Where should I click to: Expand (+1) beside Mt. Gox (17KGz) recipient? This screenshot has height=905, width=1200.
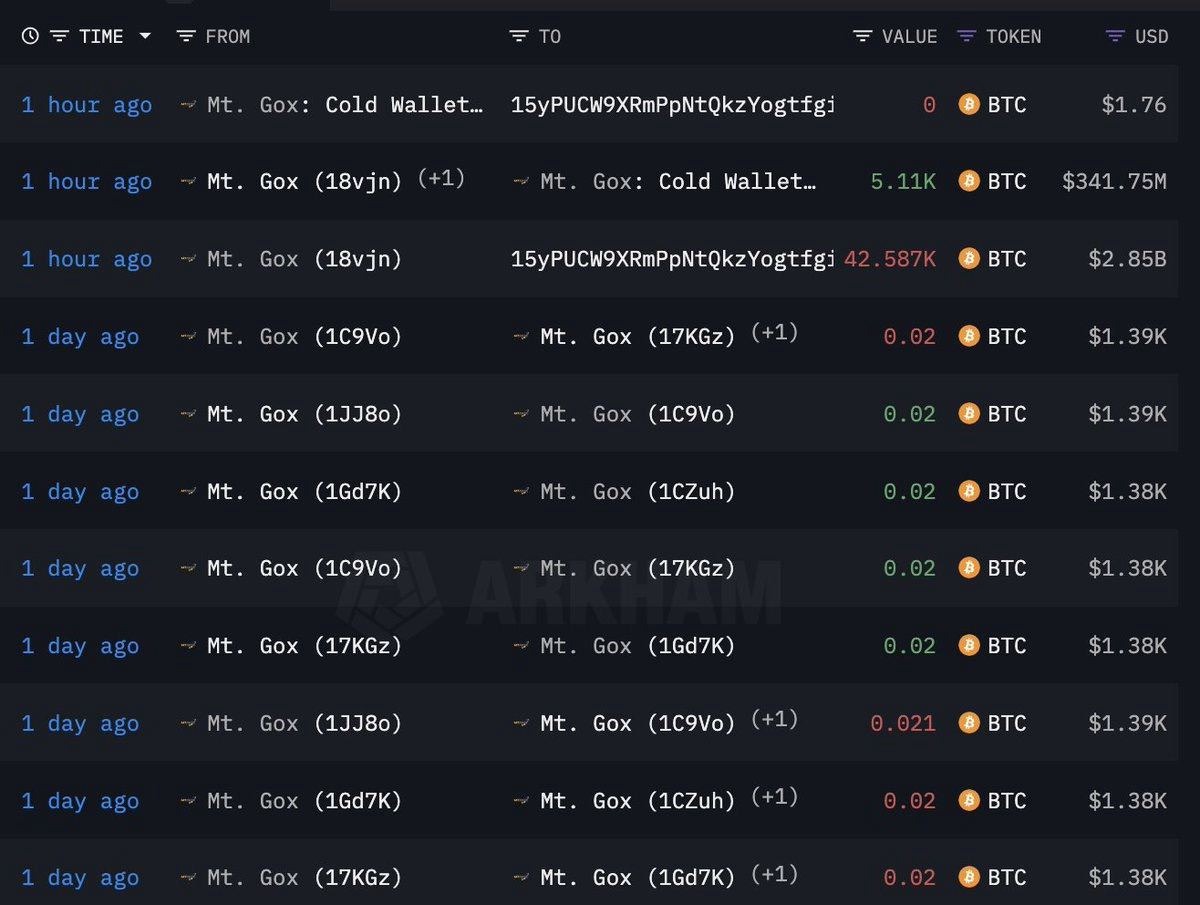tap(774, 333)
